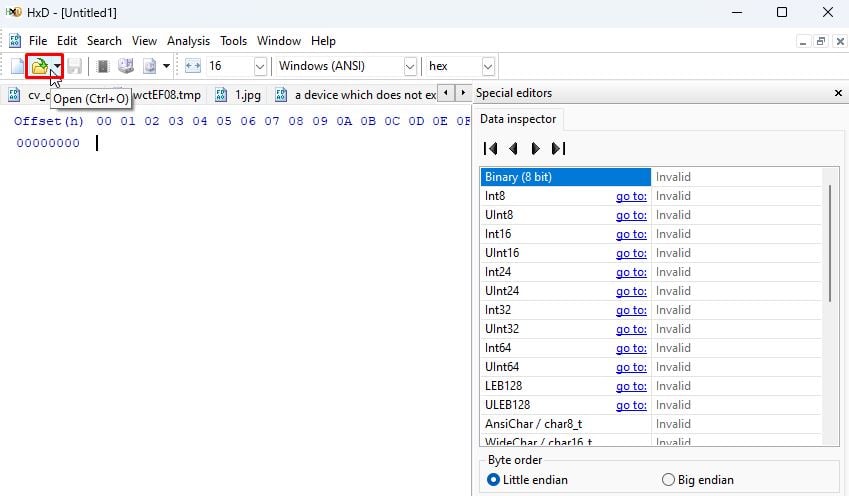Open the main memory (RAM) toolbar icon
Viewport: 849px width, 496px height.
pyautogui.click(x=102, y=67)
